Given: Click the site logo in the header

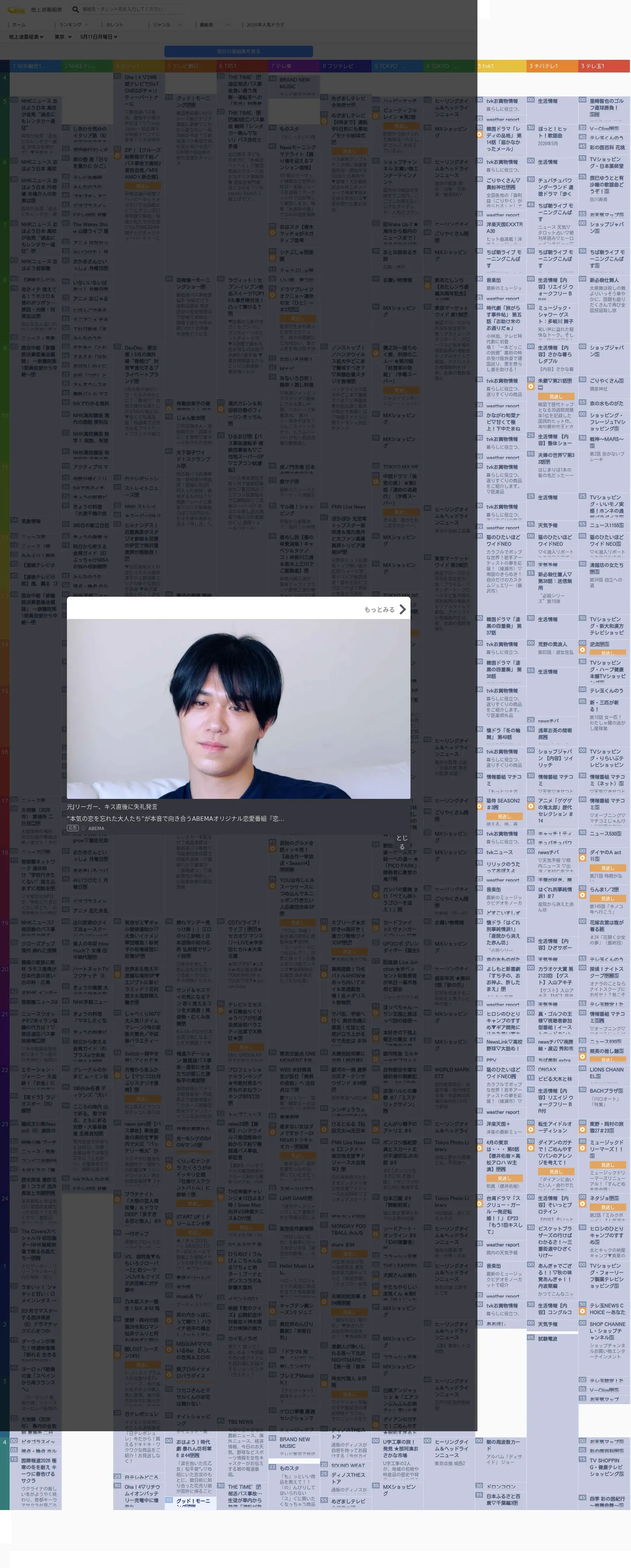Looking at the screenshot, I should click(x=16, y=9).
